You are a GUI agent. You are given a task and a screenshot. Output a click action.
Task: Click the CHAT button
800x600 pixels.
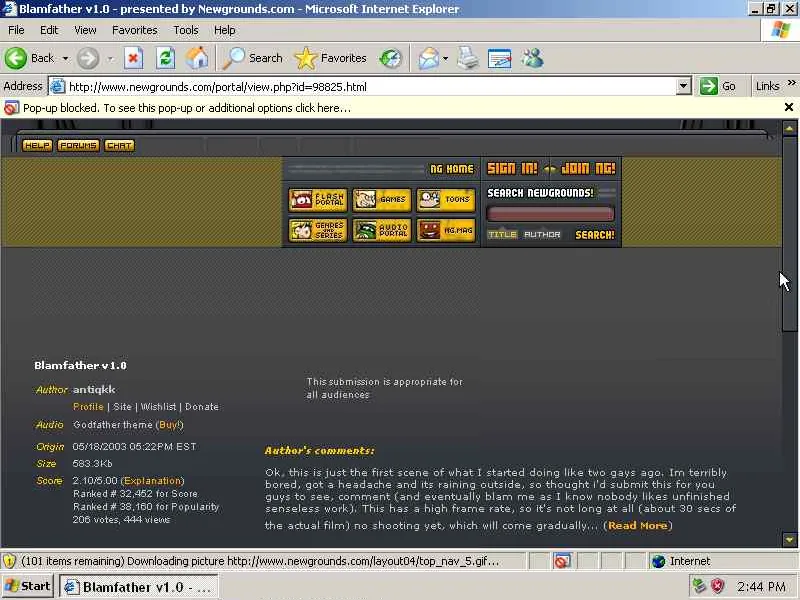[119, 145]
